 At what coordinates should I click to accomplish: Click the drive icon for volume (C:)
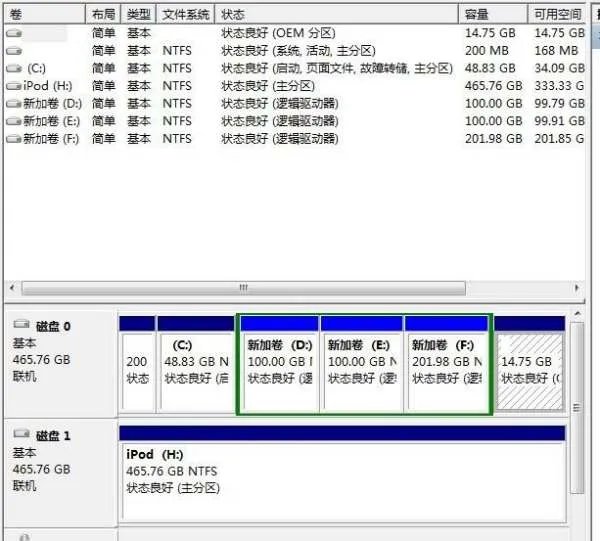click(13, 68)
